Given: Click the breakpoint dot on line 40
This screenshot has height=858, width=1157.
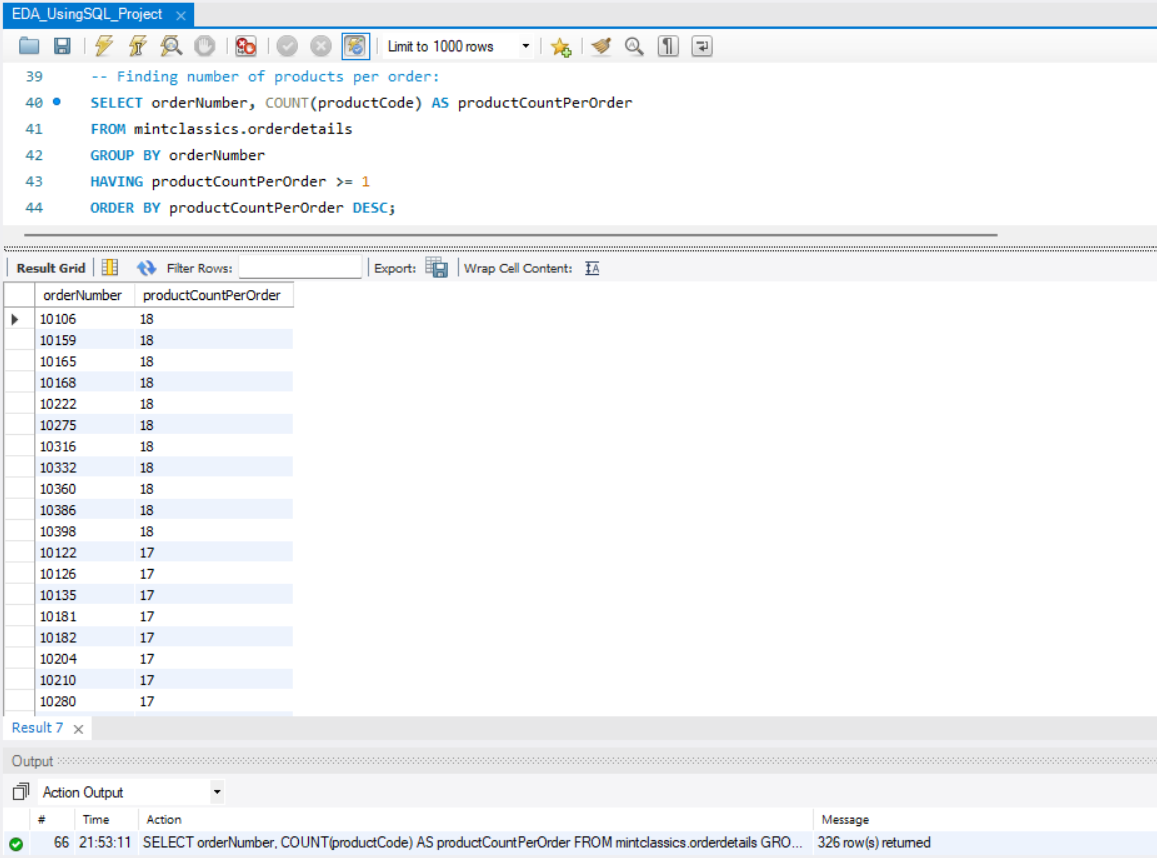Looking at the screenshot, I should pos(57,102).
